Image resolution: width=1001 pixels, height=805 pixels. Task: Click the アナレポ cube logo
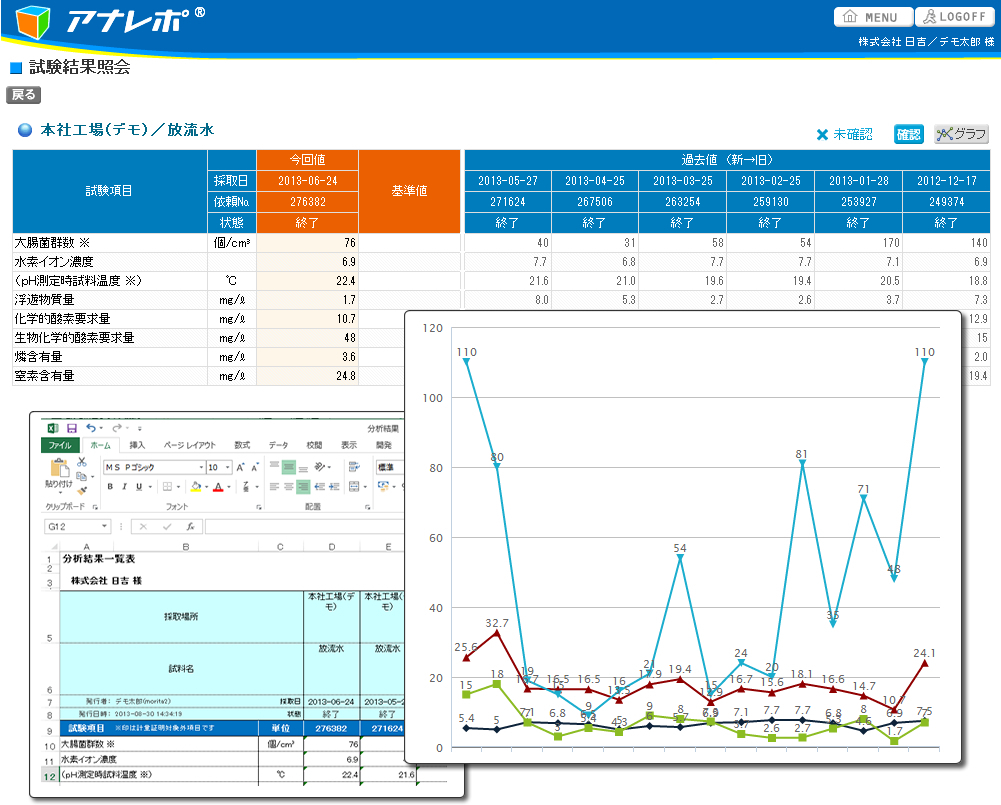pyautogui.click(x=33, y=22)
